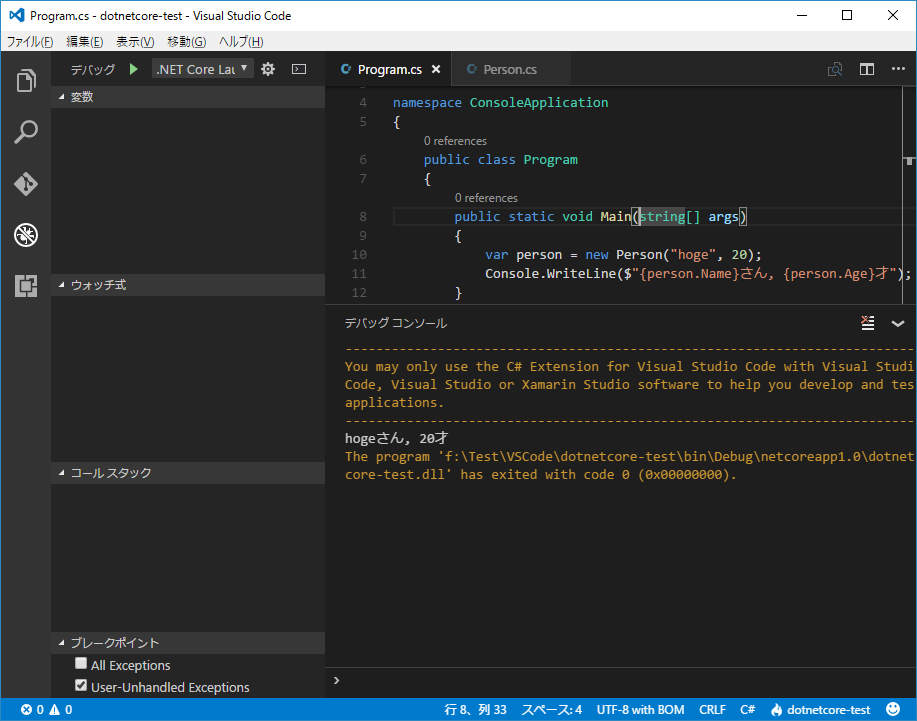The height and width of the screenshot is (721, 917).
Task: Open the 表示(V) menu
Action: (x=135, y=42)
